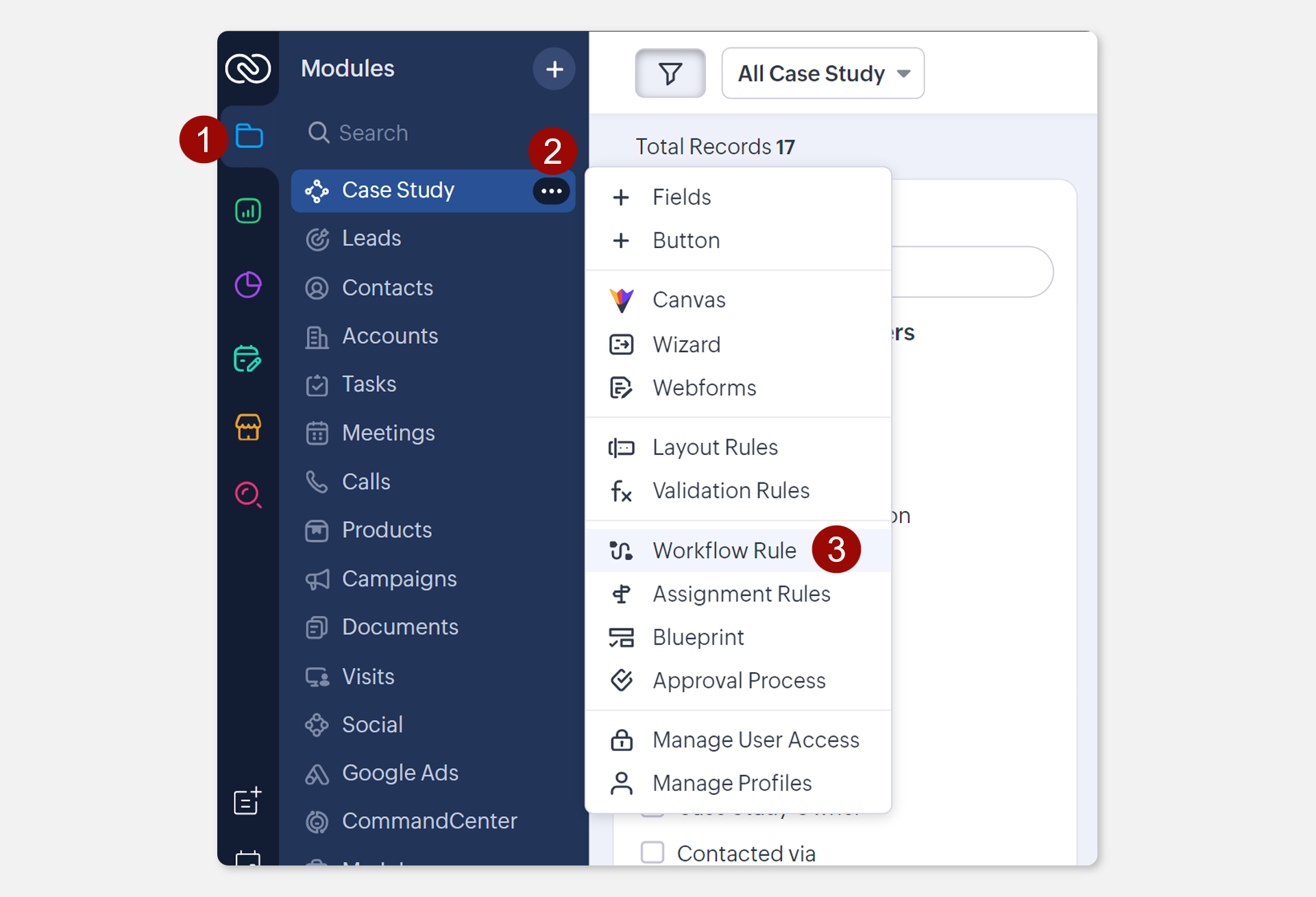
Task: Check the Contacted via checkbox
Action: 652,852
